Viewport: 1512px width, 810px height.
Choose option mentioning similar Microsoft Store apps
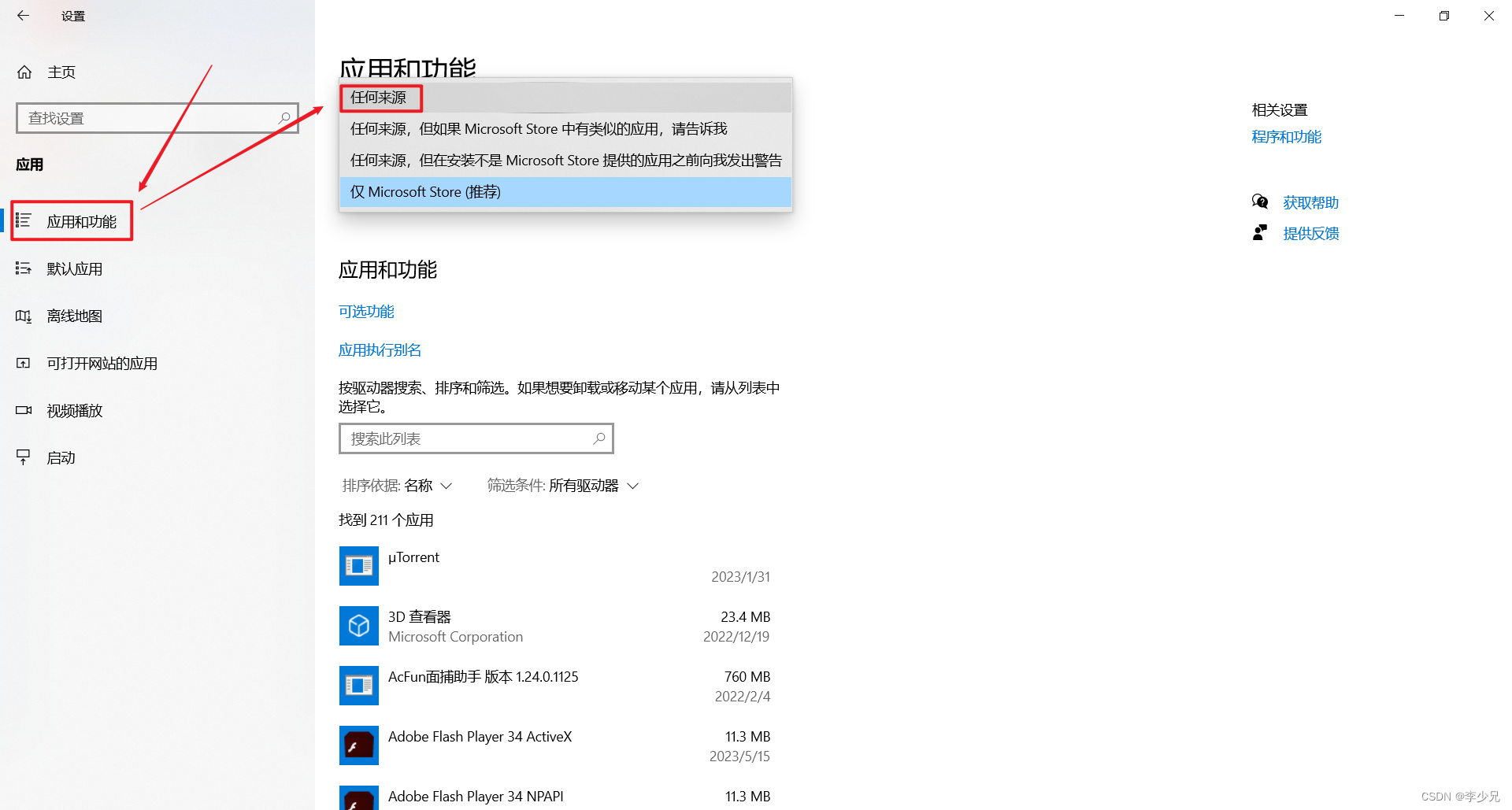tap(565, 129)
